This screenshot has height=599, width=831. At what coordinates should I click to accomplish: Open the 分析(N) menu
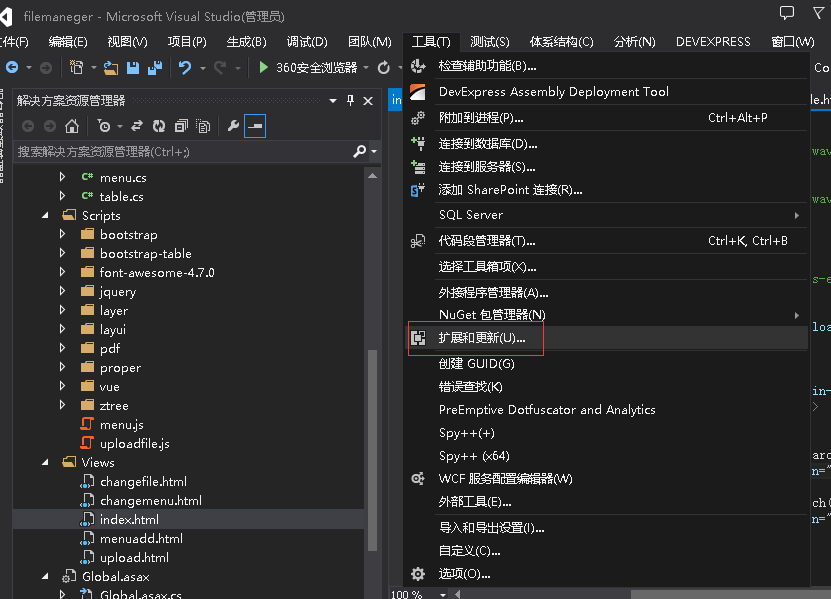pyautogui.click(x=634, y=42)
